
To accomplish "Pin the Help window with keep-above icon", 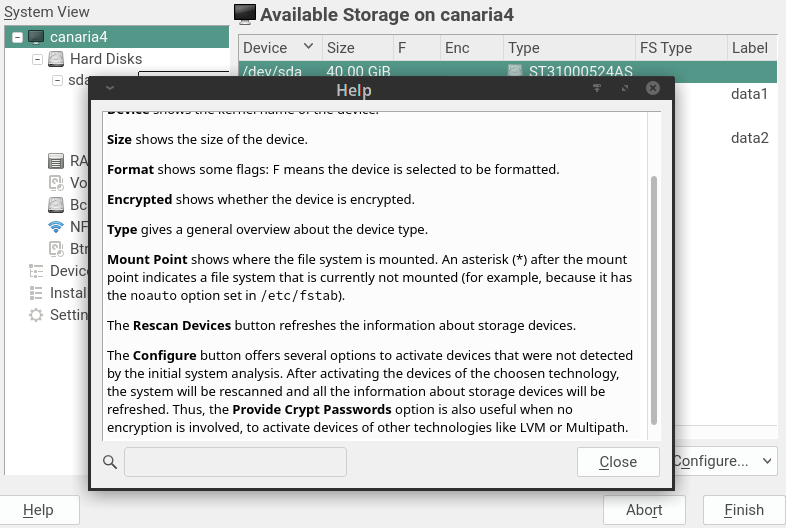I will coord(597,89).
